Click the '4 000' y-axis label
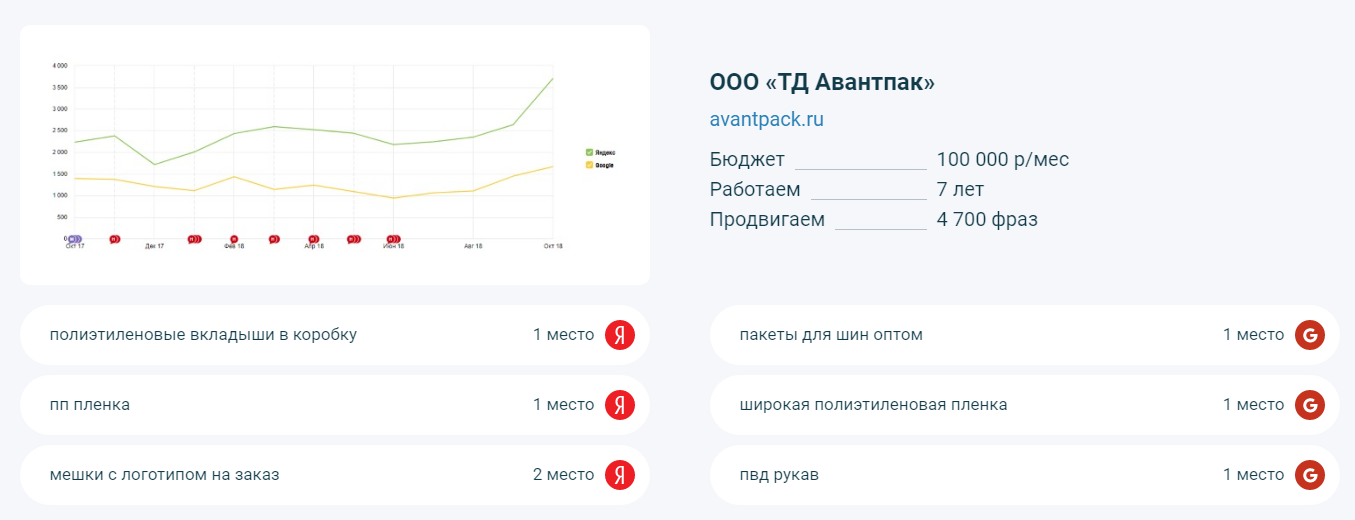 tap(59, 66)
